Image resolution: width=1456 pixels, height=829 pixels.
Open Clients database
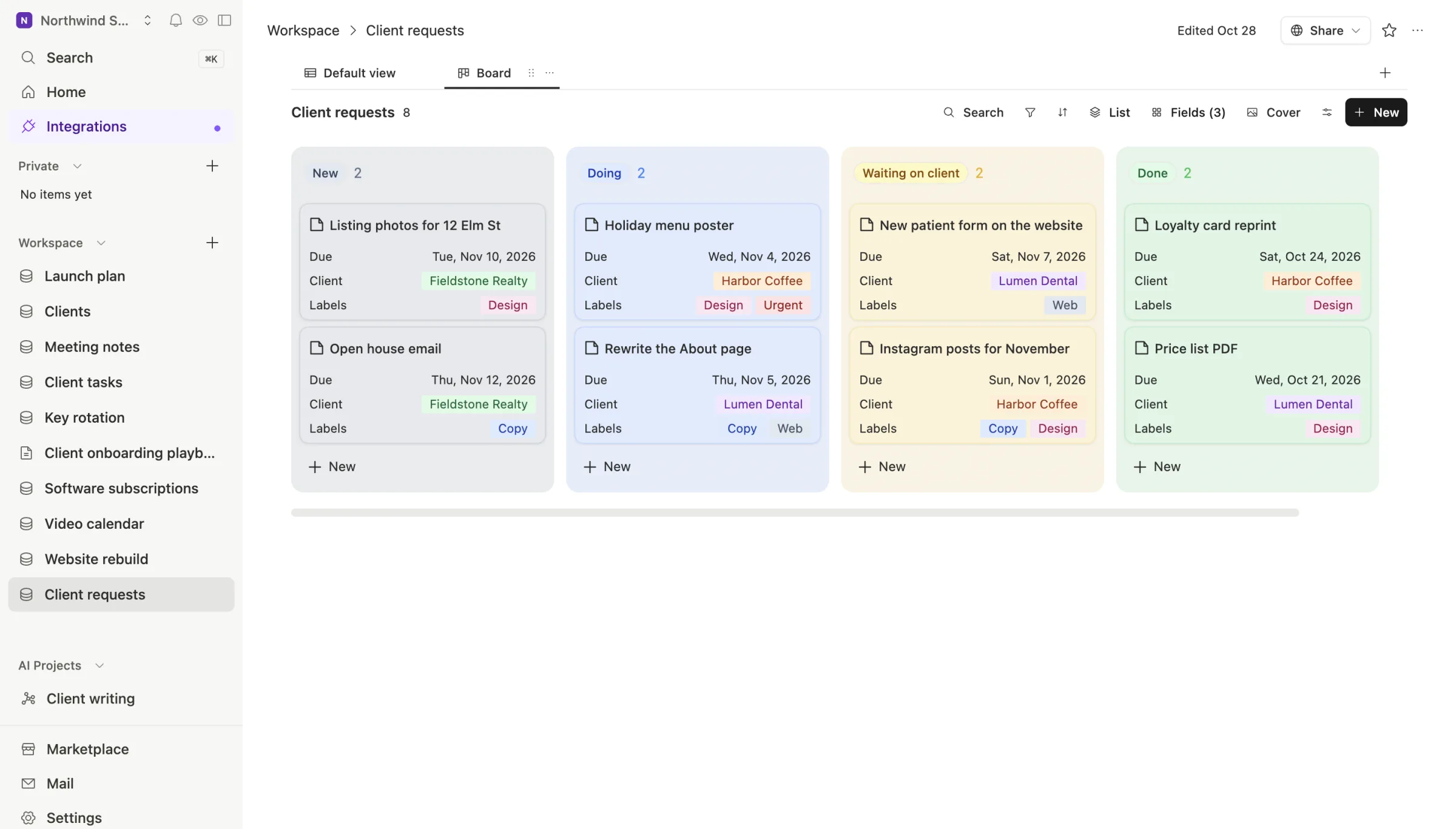tap(121, 312)
